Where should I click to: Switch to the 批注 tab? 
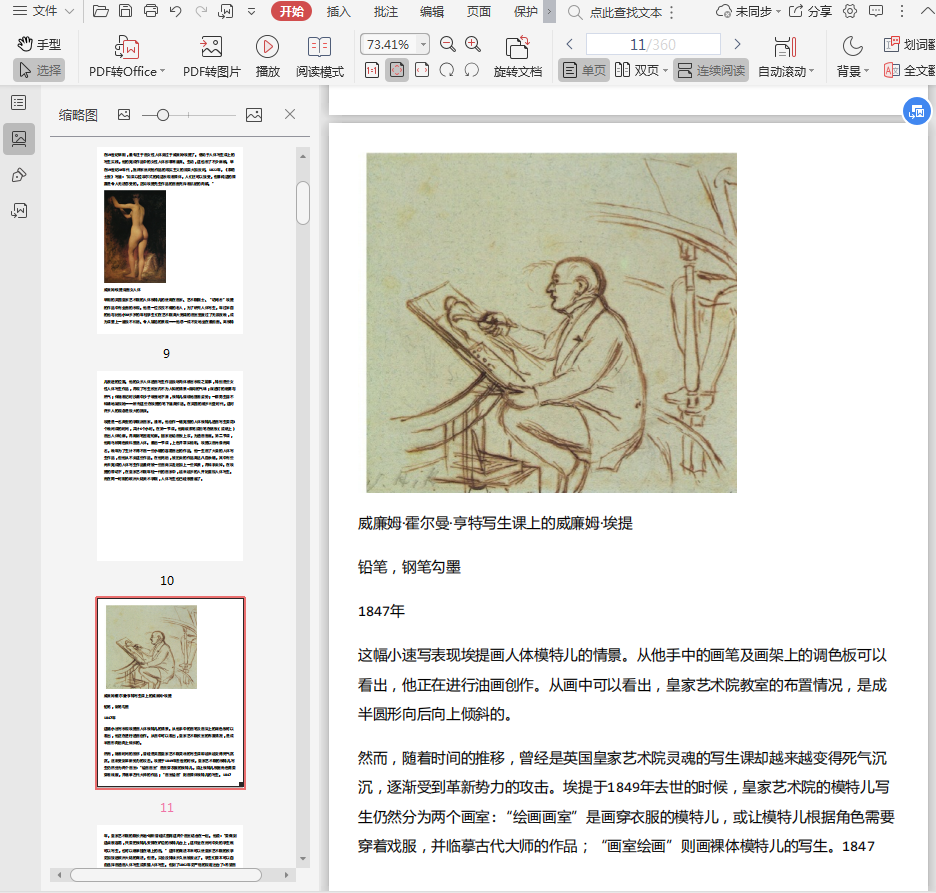(386, 11)
